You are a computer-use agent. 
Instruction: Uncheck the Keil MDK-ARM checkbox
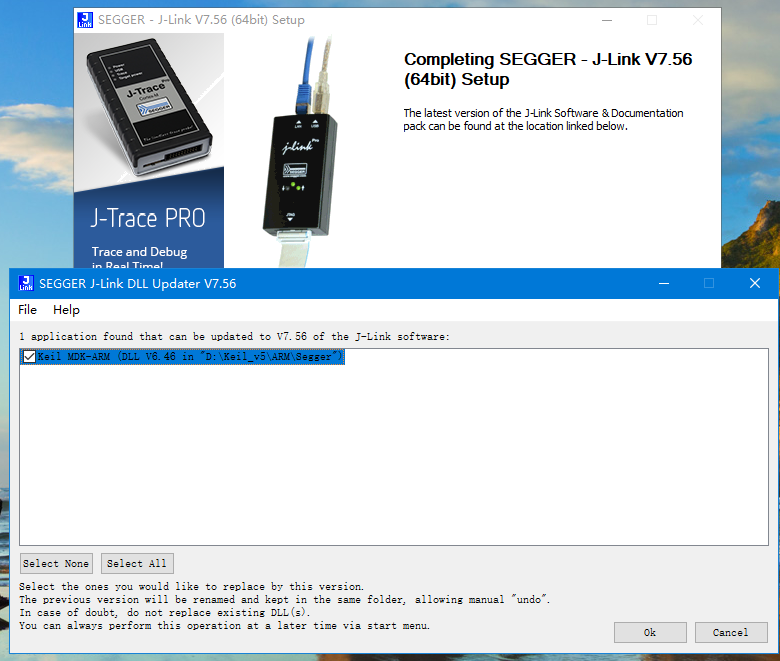coord(29,357)
